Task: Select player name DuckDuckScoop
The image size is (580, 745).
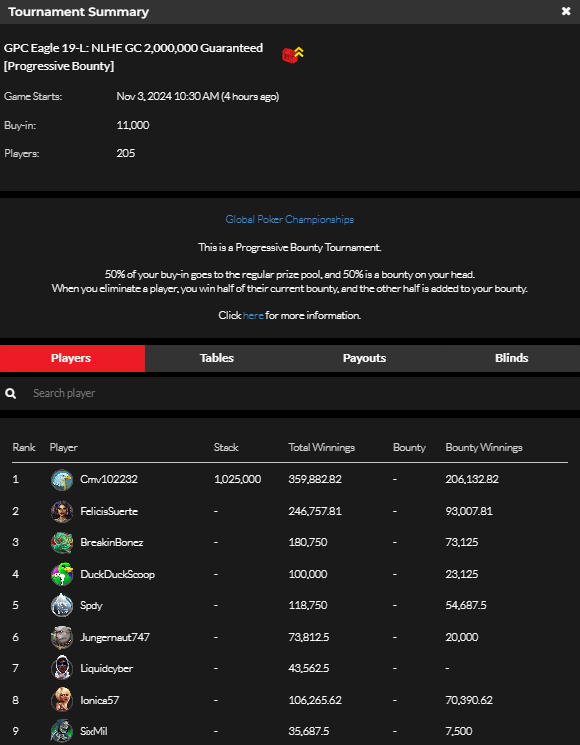Action: coord(117,574)
